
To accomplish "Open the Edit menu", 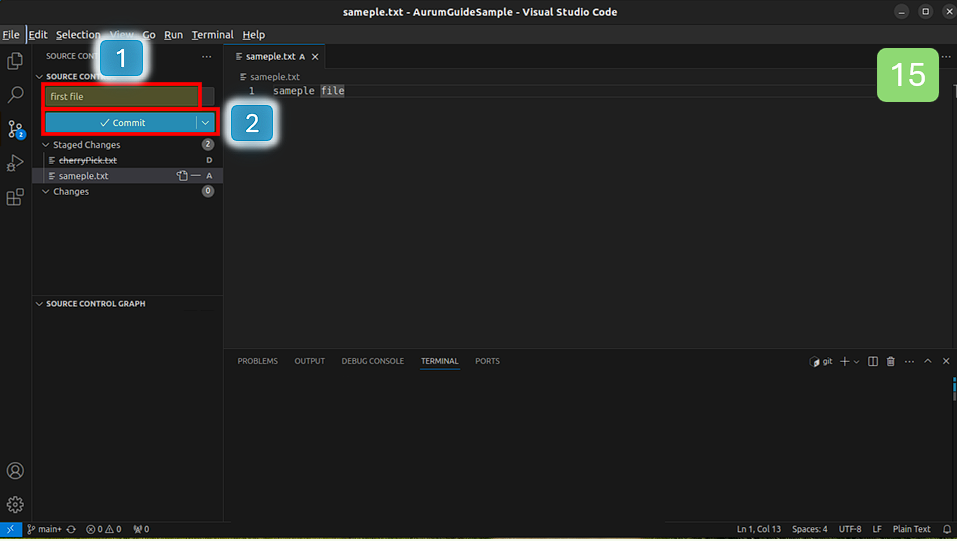I will pyautogui.click(x=38, y=35).
